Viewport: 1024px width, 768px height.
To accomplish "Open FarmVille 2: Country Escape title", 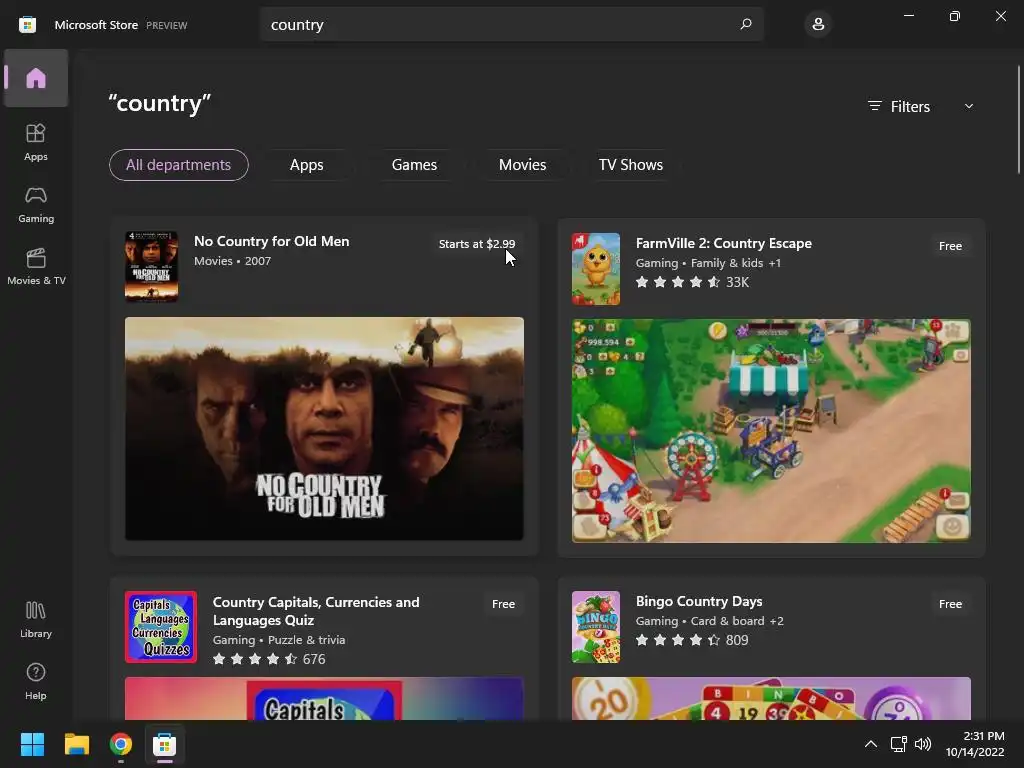I will coord(724,243).
